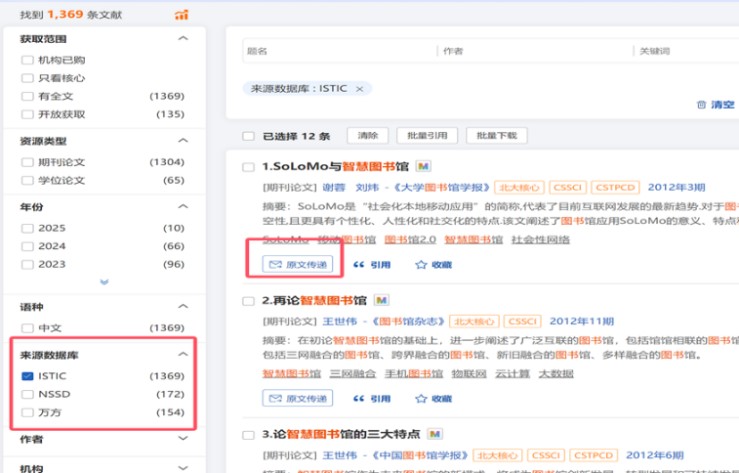Open the orange bar chart analysis icon

[181, 14]
